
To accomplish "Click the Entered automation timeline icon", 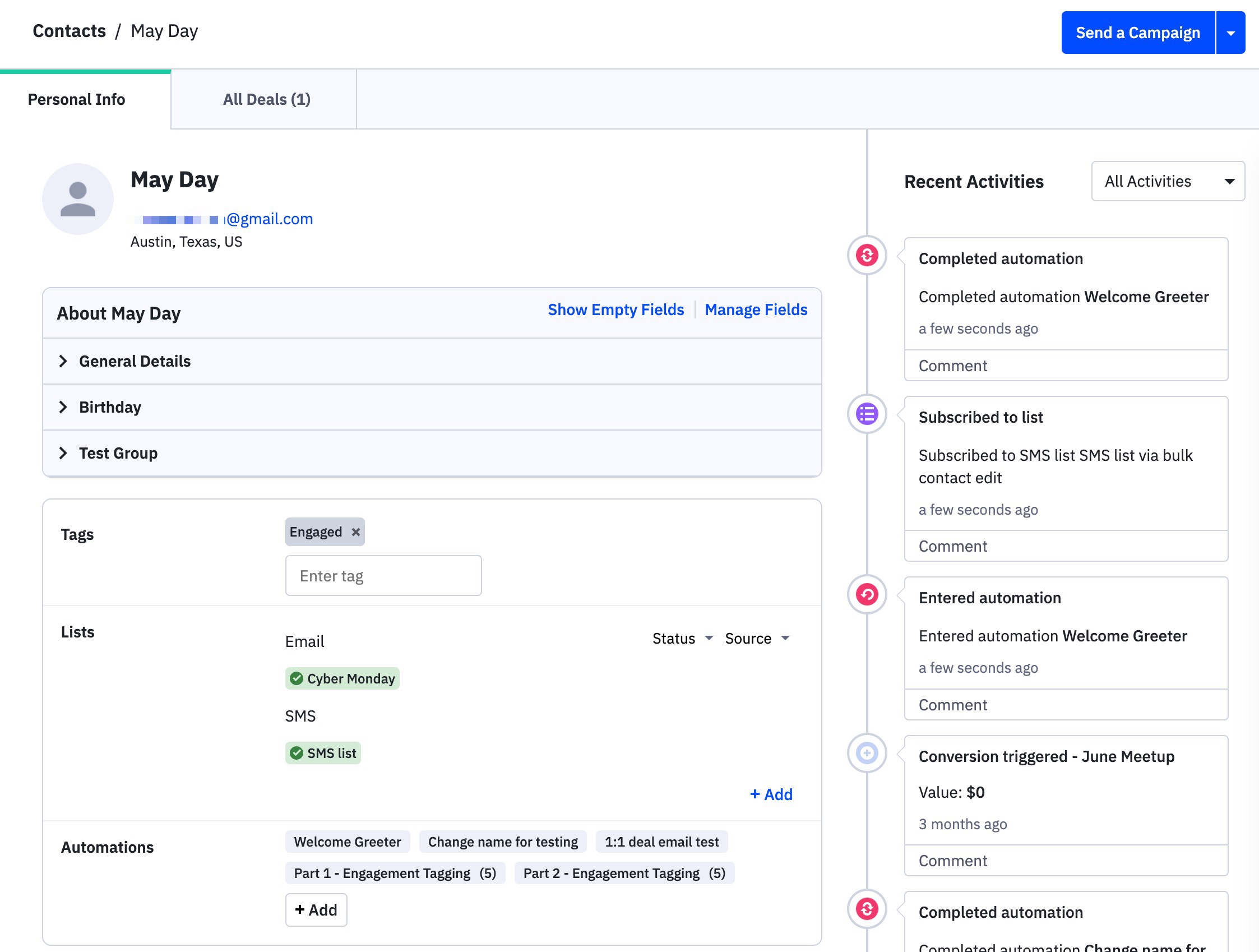I will click(x=866, y=594).
